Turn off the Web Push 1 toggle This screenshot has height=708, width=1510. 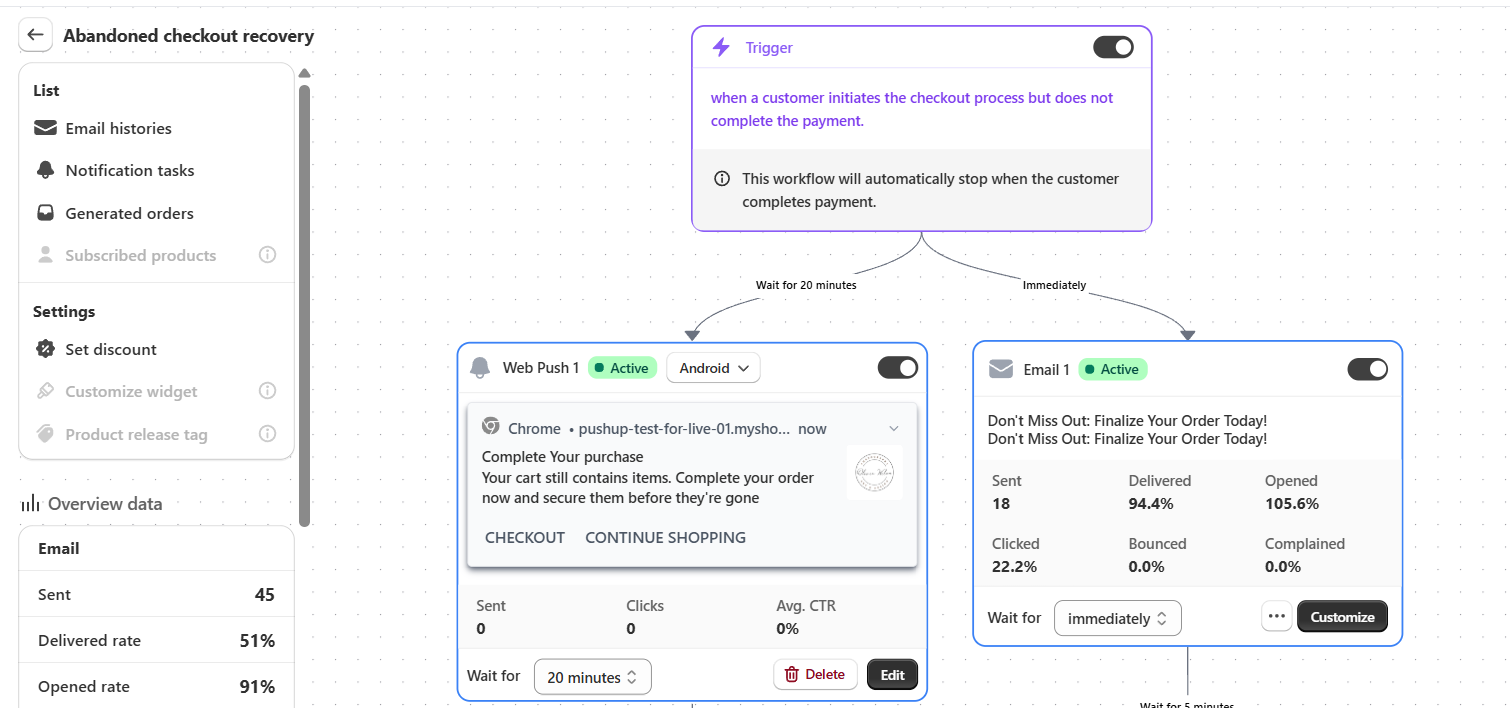(897, 368)
